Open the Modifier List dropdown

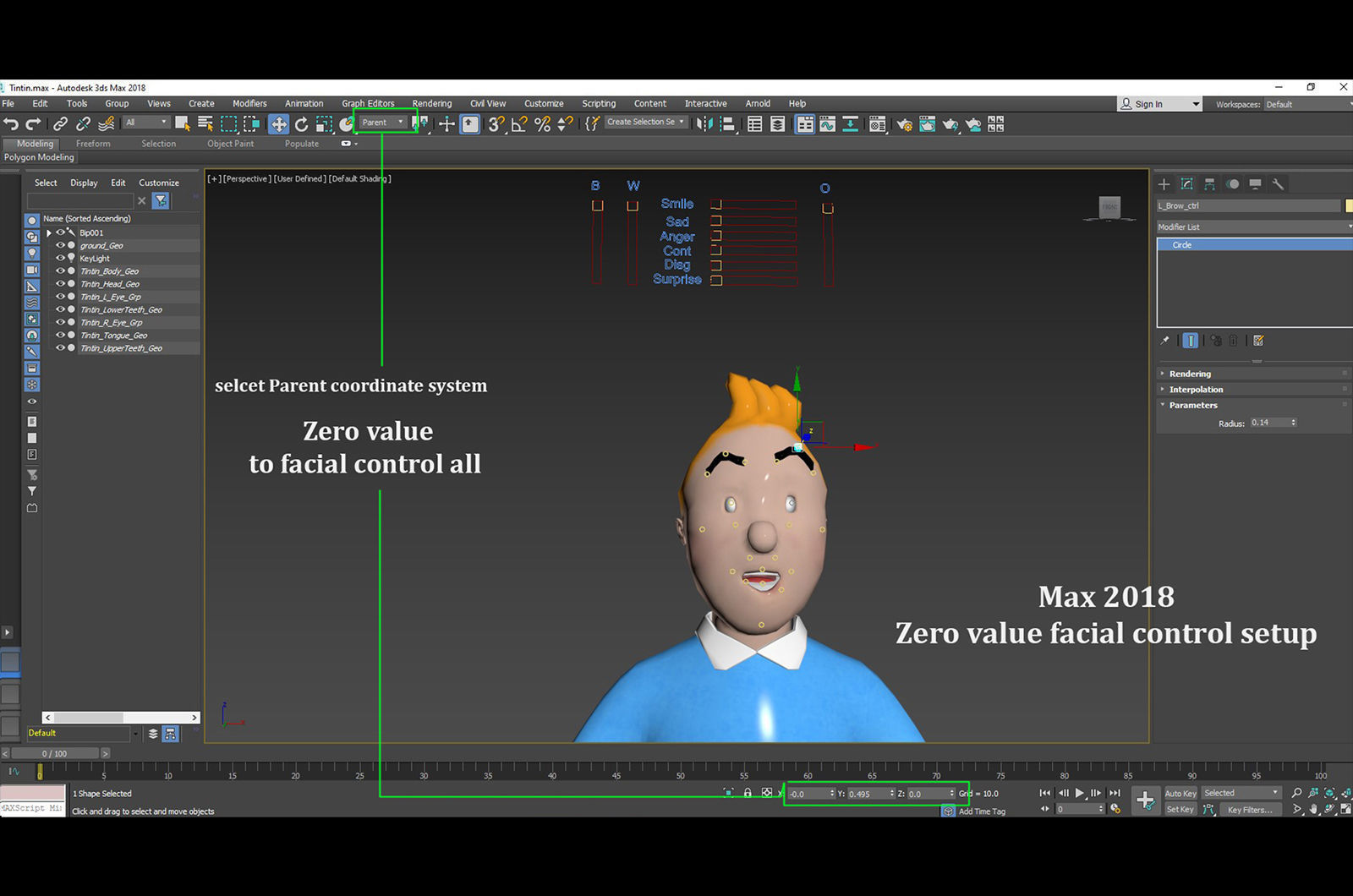1255,227
